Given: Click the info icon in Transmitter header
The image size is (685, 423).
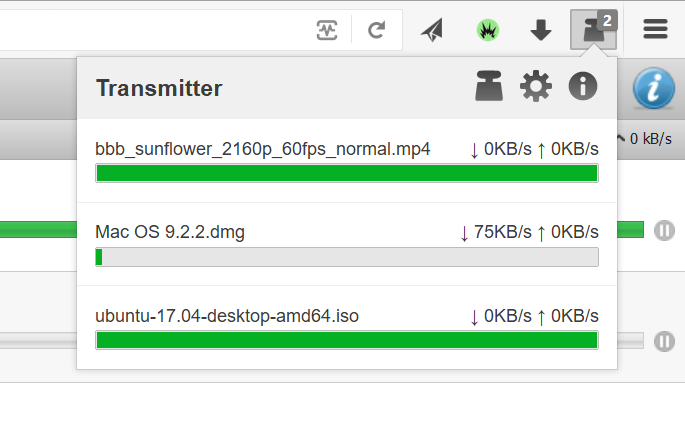Looking at the screenshot, I should (x=583, y=86).
